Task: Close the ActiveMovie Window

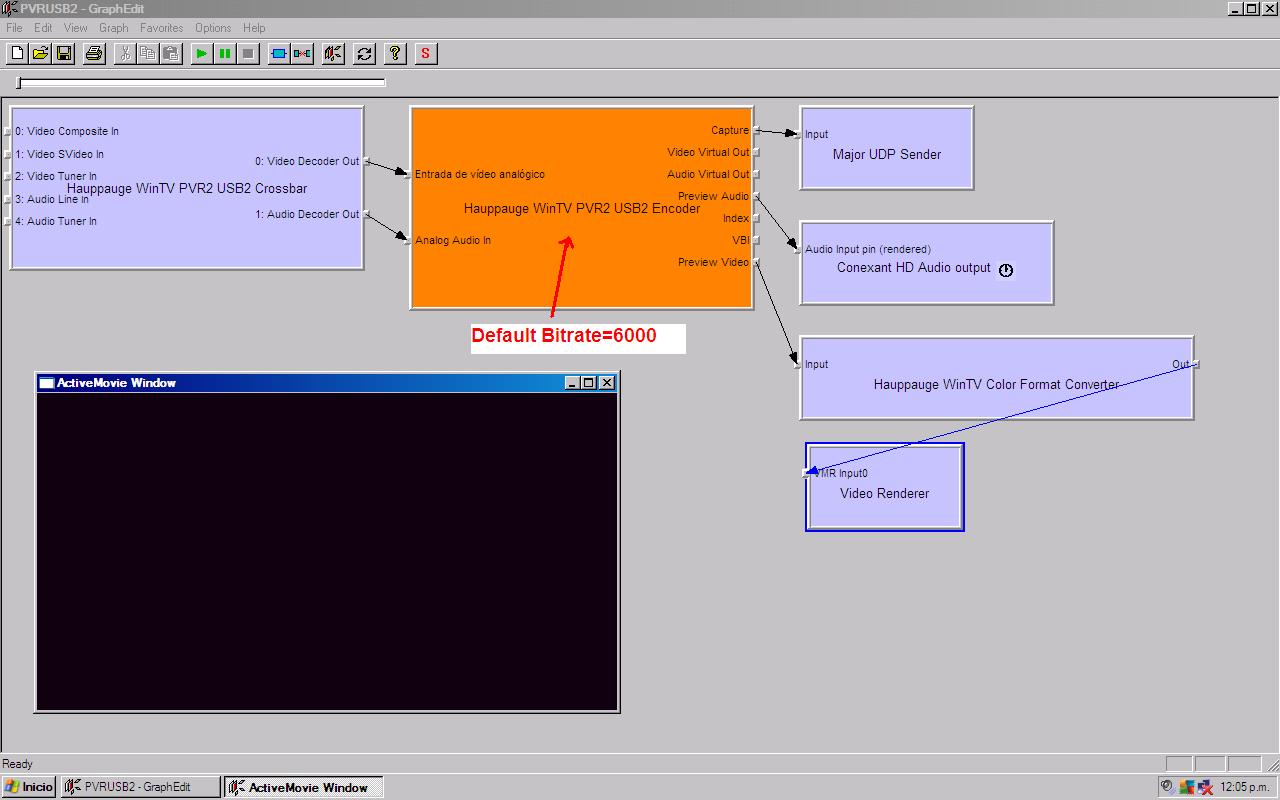Action: point(607,383)
